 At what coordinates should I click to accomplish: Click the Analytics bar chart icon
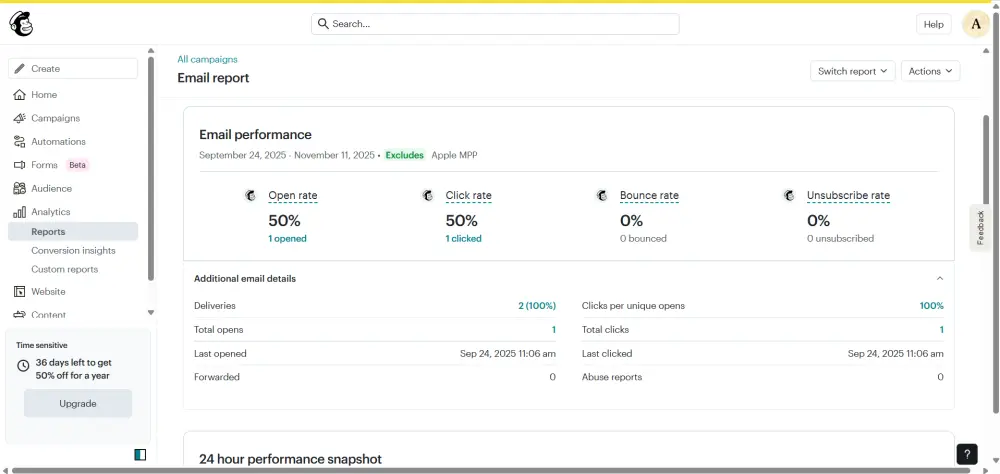click(20, 212)
